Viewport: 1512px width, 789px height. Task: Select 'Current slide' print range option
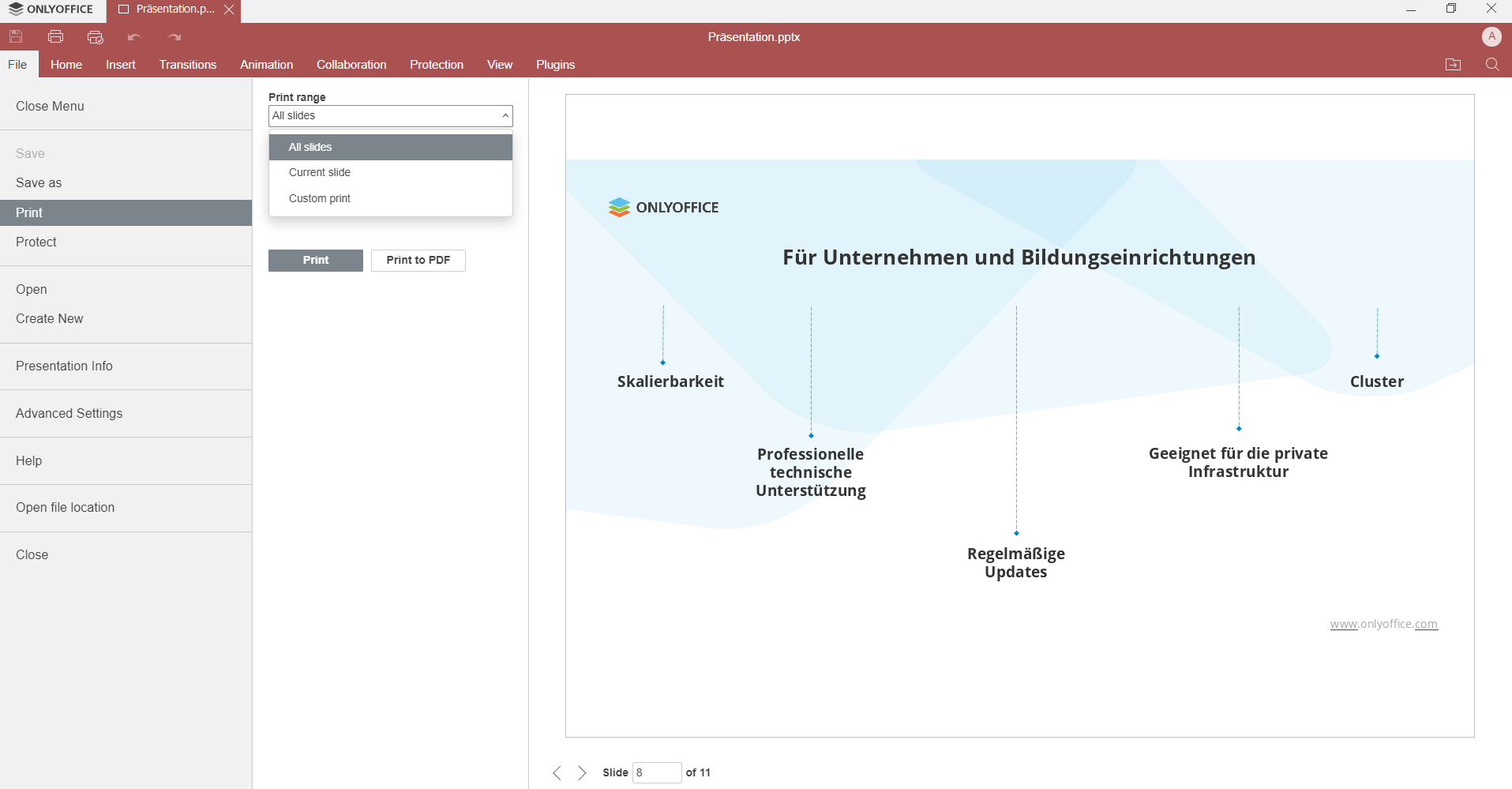(320, 172)
